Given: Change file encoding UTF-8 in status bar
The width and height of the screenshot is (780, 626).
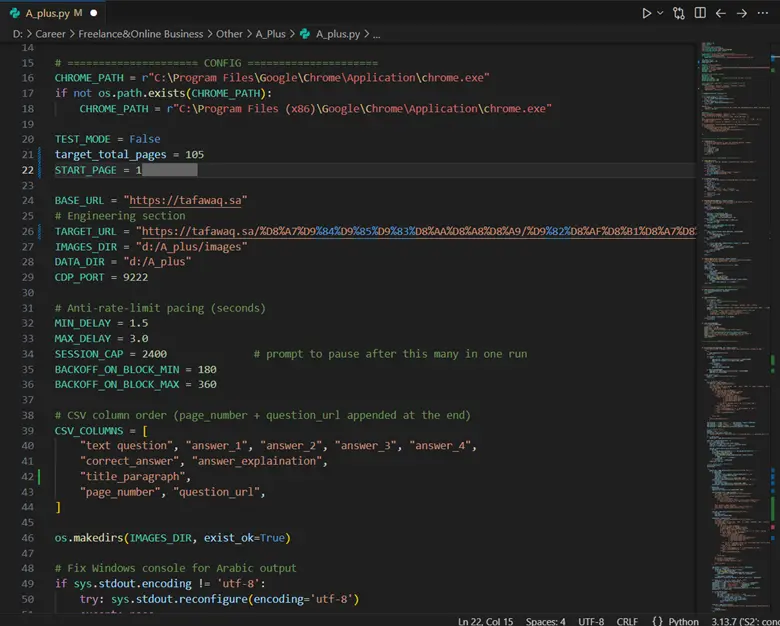Looking at the screenshot, I should click(x=591, y=621).
